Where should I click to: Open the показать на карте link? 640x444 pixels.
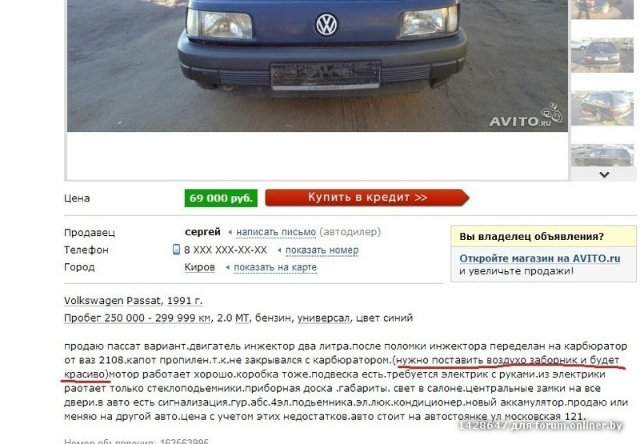pyautogui.click(x=275, y=268)
